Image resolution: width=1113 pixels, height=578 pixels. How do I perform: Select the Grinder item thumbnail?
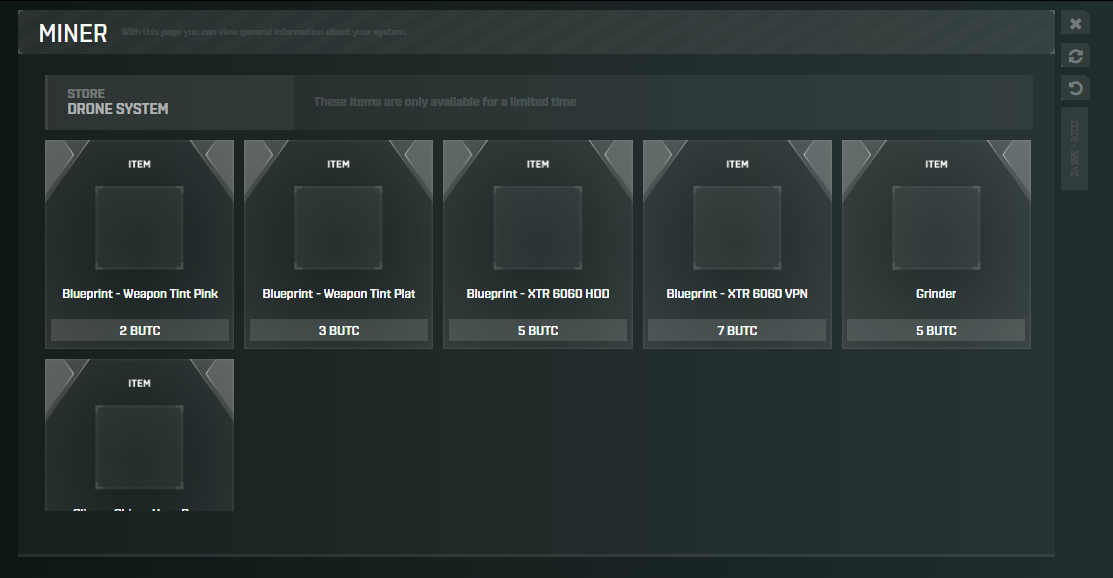pyautogui.click(x=936, y=228)
